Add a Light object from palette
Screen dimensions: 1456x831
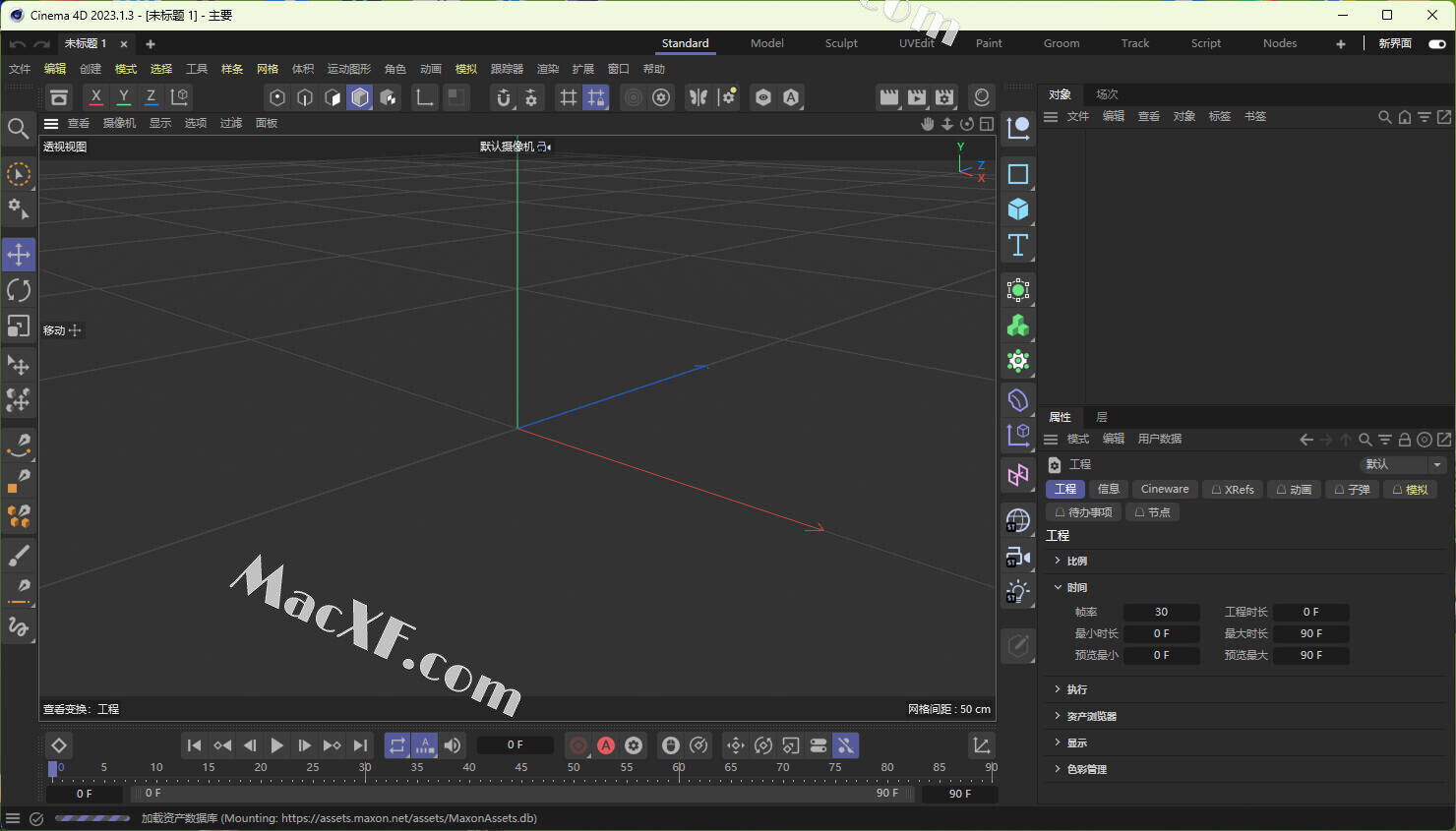click(x=1018, y=592)
